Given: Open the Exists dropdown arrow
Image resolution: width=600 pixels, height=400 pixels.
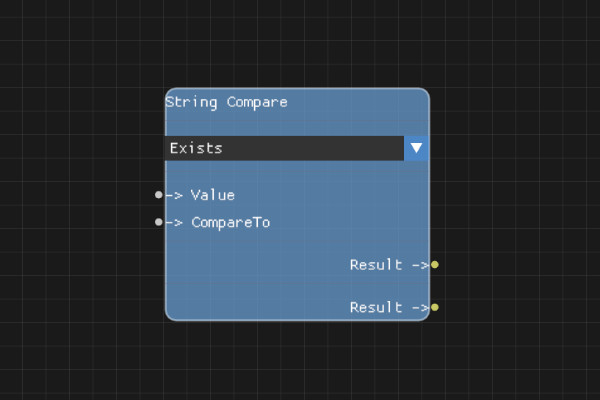Looking at the screenshot, I should (x=416, y=148).
